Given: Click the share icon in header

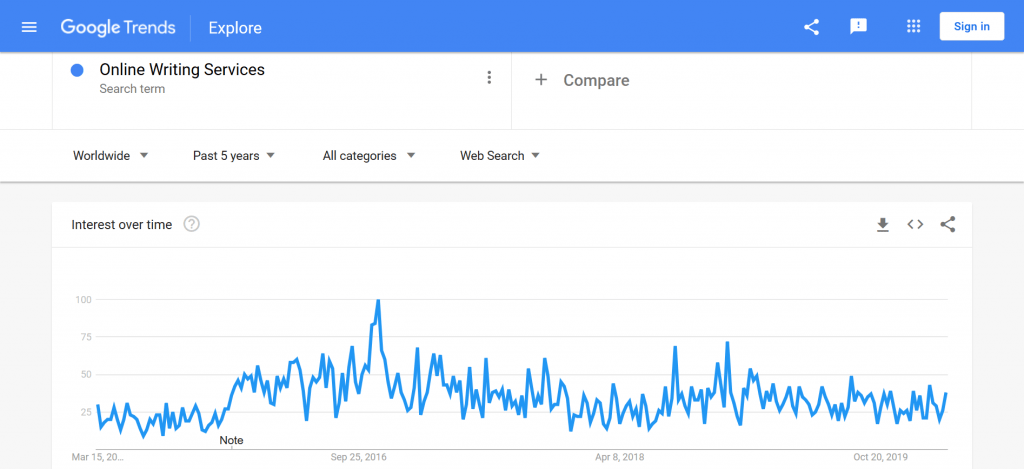Looking at the screenshot, I should [x=811, y=27].
